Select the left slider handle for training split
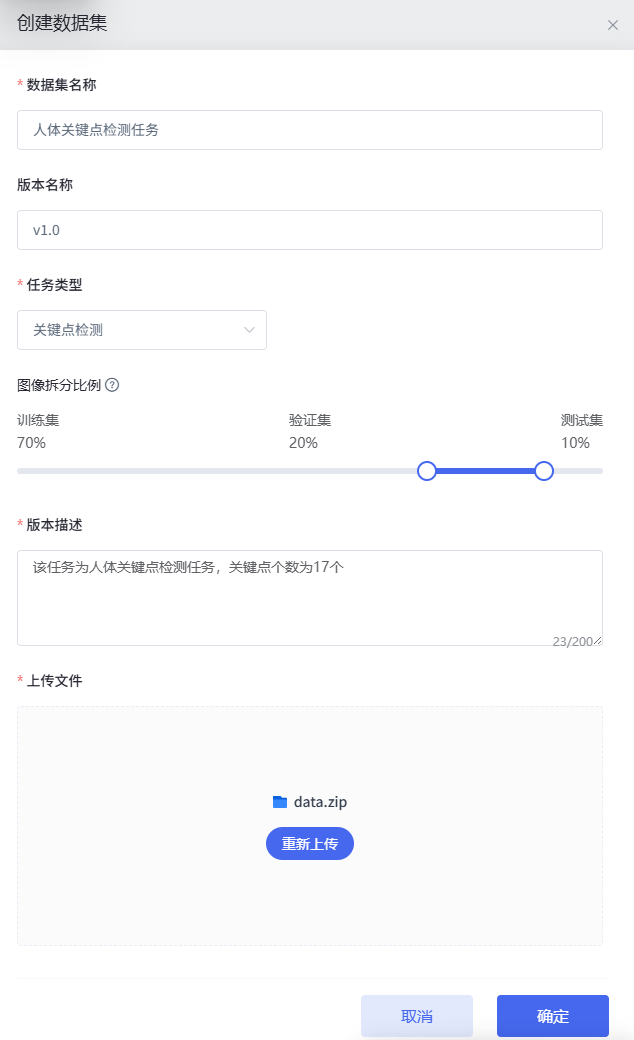 427,471
